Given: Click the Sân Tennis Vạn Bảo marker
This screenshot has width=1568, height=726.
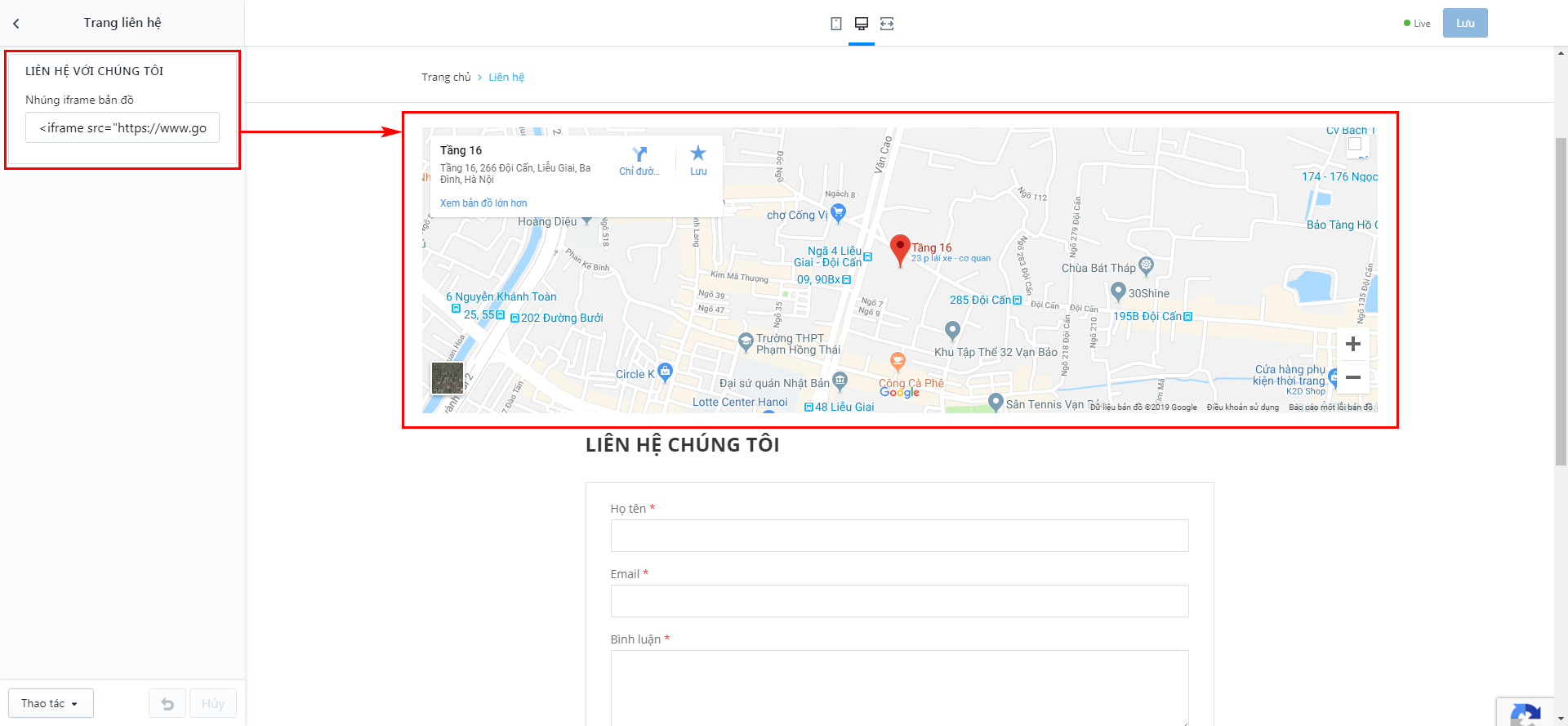Looking at the screenshot, I should [x=996, y=402].
